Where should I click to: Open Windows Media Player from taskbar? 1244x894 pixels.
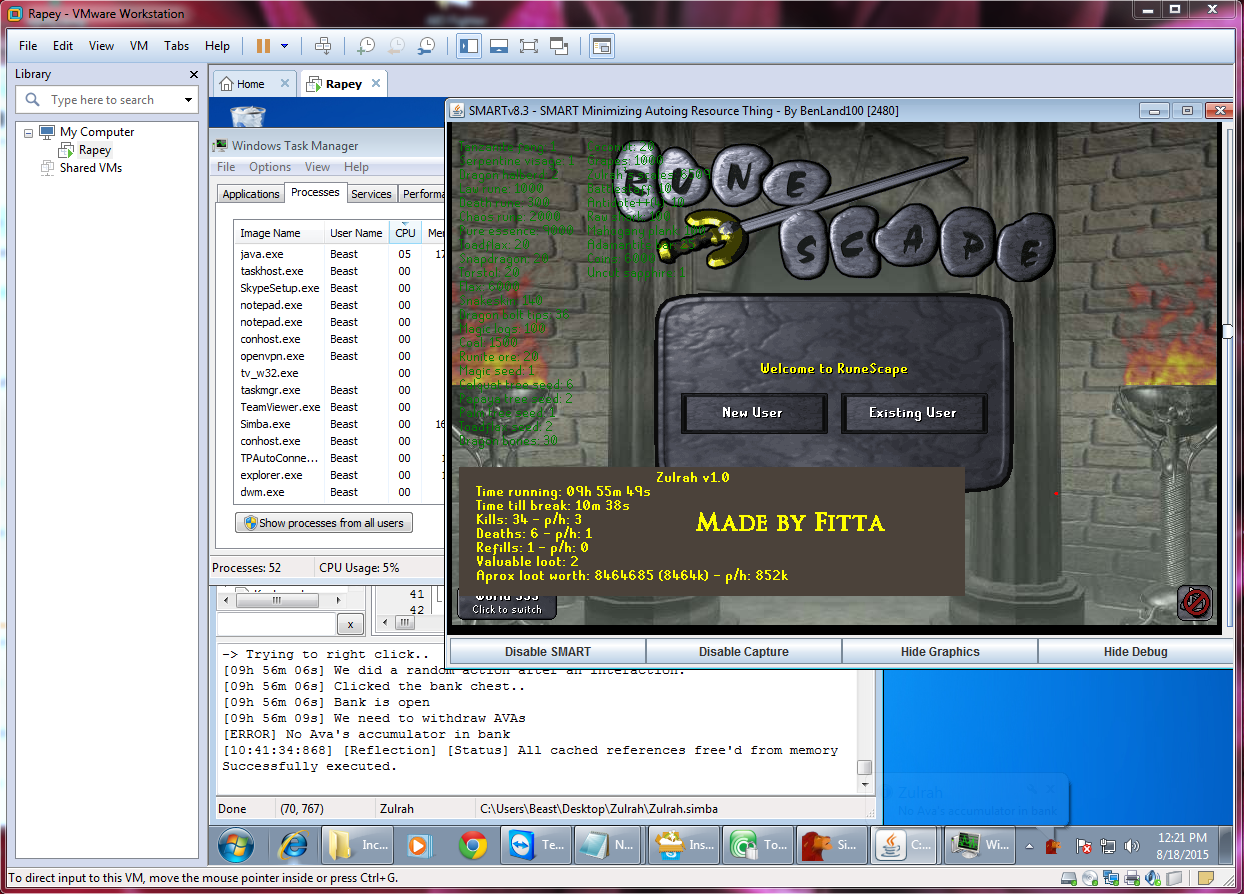click(x=418, y=845)
